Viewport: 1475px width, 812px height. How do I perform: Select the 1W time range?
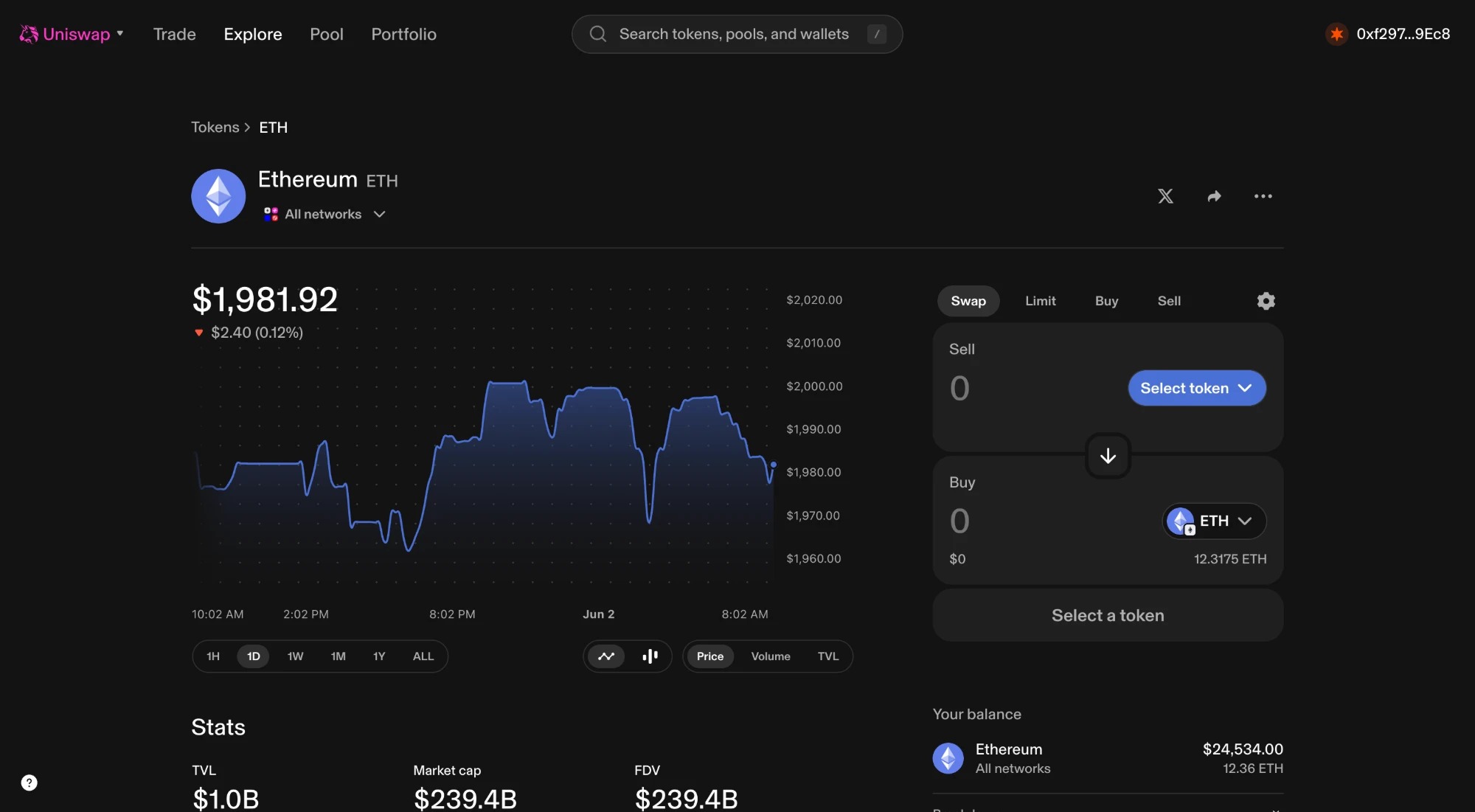295,656
